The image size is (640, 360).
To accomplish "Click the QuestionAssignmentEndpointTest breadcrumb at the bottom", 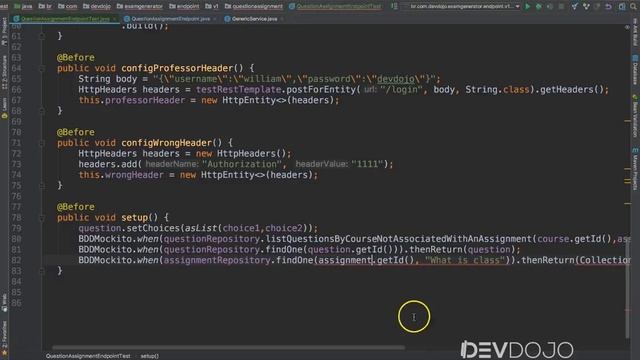I will point(88,356).
